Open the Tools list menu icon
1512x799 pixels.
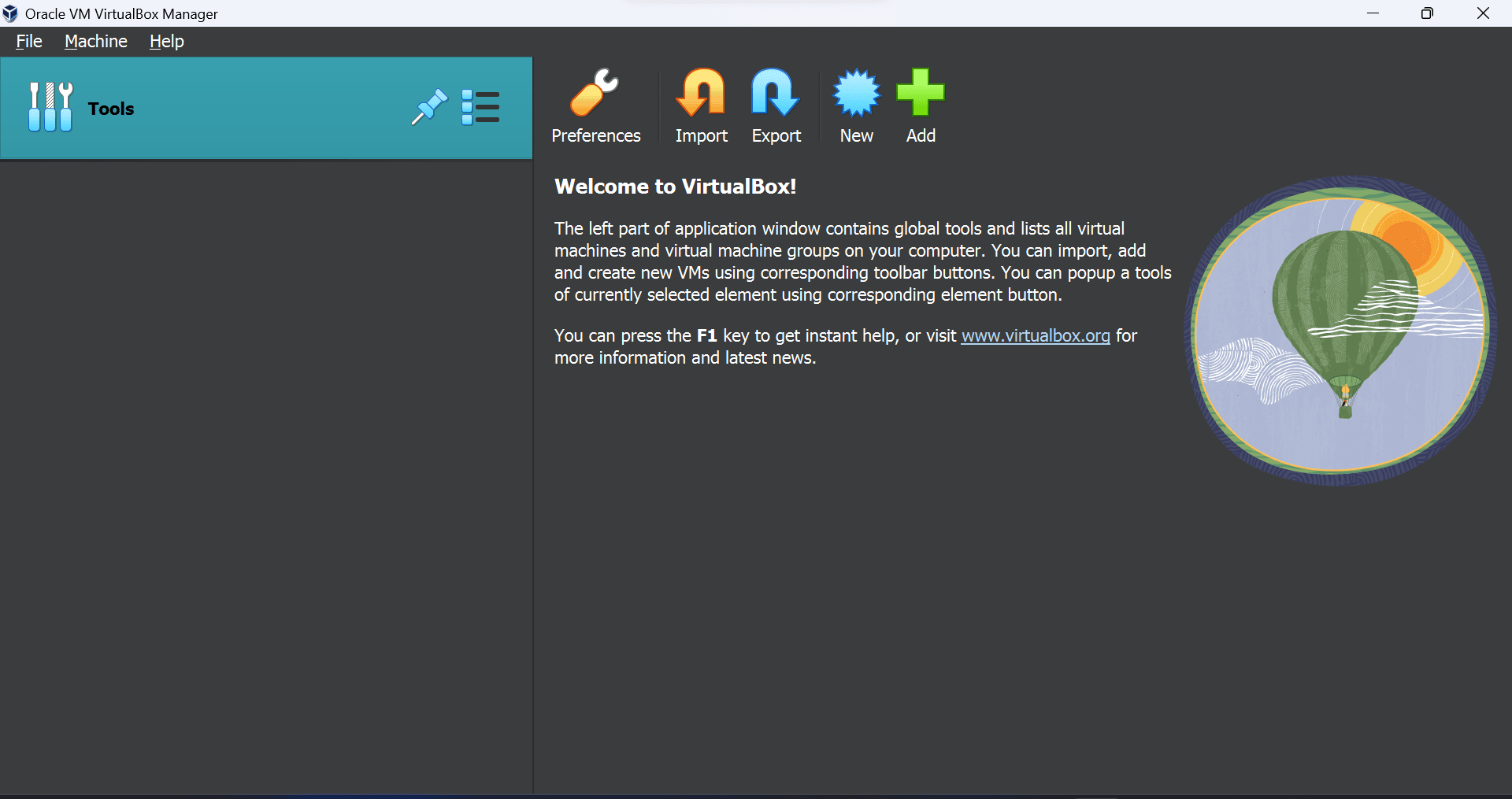click(x=480, y=107)
